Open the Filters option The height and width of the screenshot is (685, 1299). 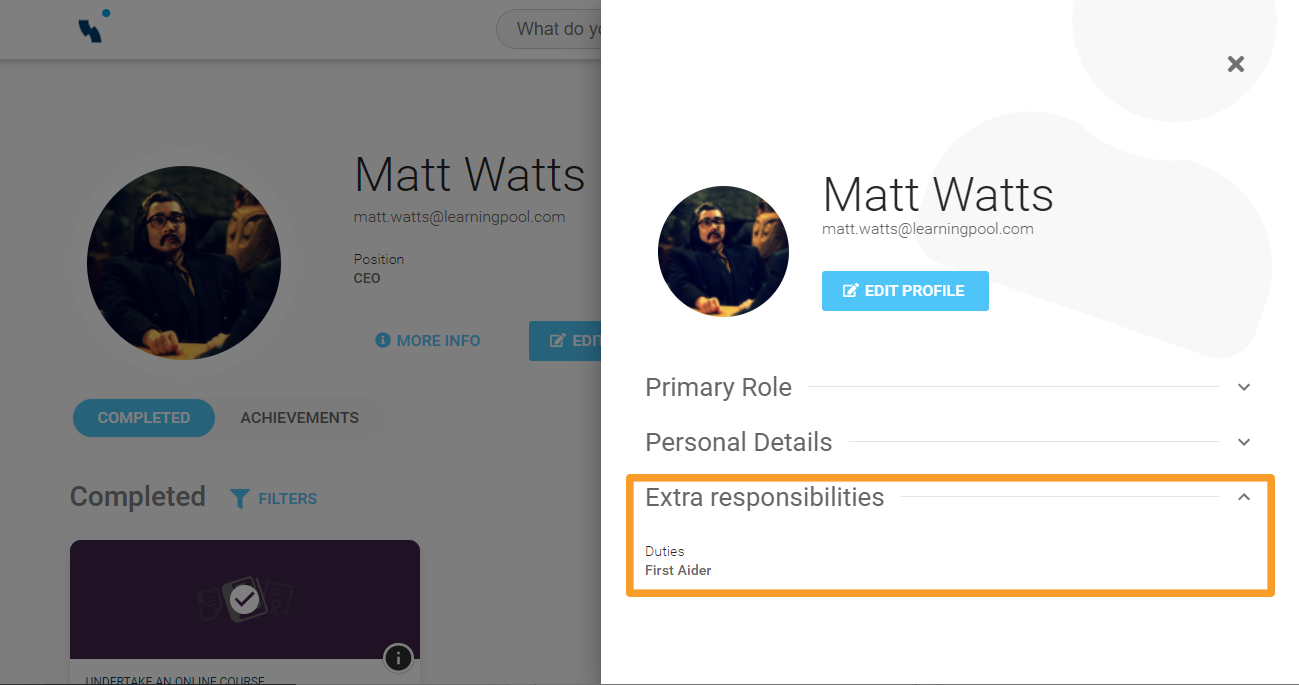[287, 498]
